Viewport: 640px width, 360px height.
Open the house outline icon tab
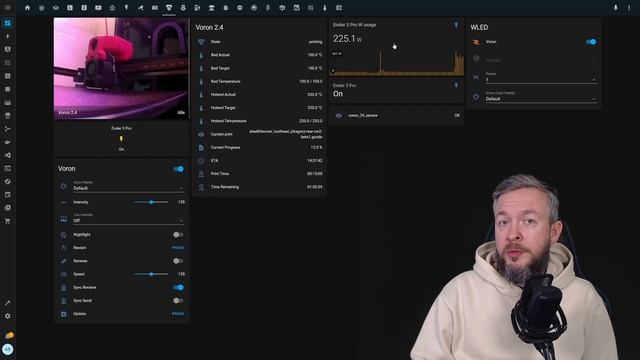click(112, 7)
